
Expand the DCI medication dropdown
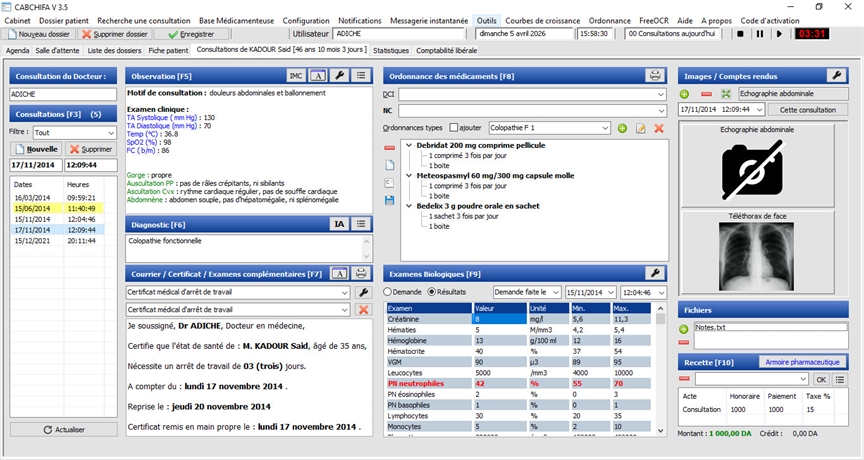pos(660,94)
